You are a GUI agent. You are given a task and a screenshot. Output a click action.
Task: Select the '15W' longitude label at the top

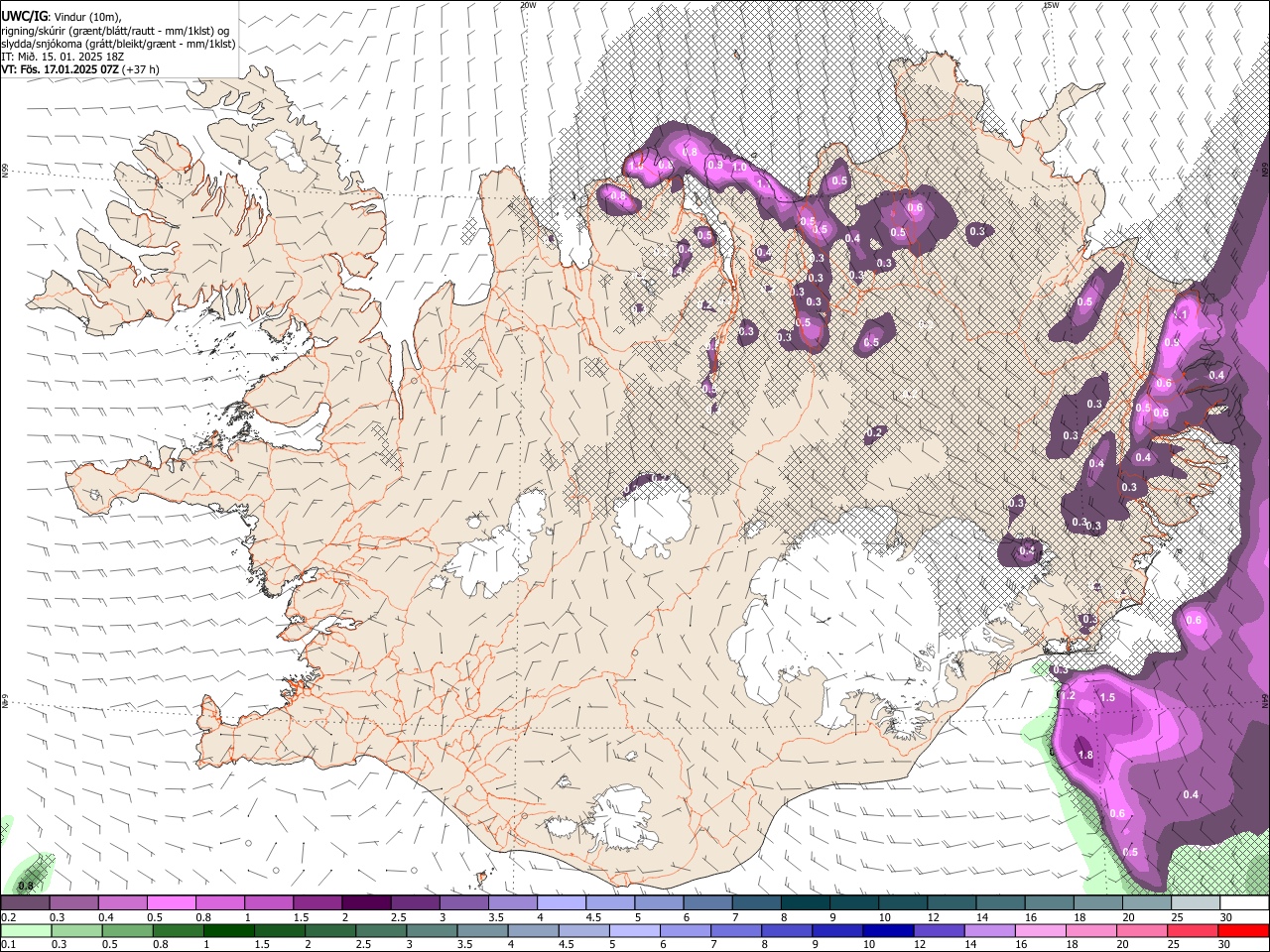point(1051,5)
